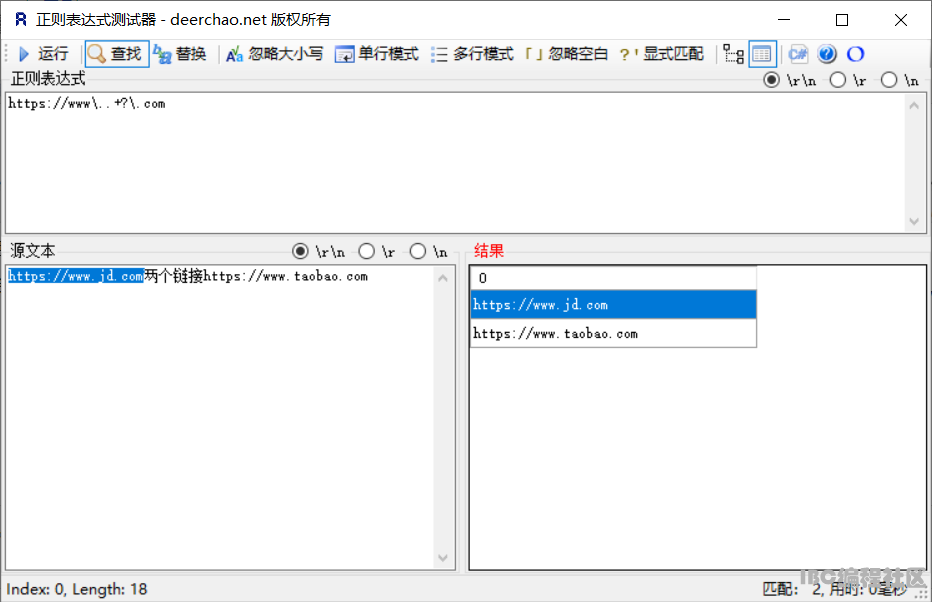
Task: Click the red 结果 label
Action: coord(489,251)
